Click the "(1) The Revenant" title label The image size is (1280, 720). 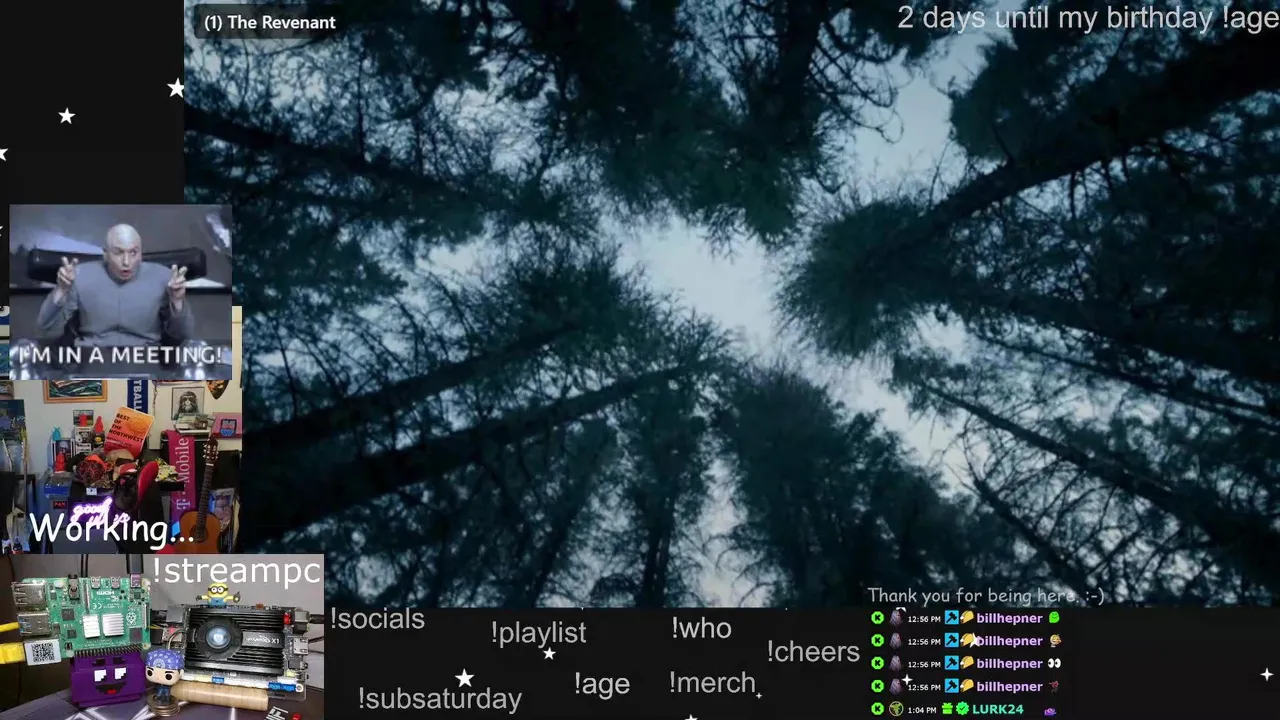(x=270, y=22)
